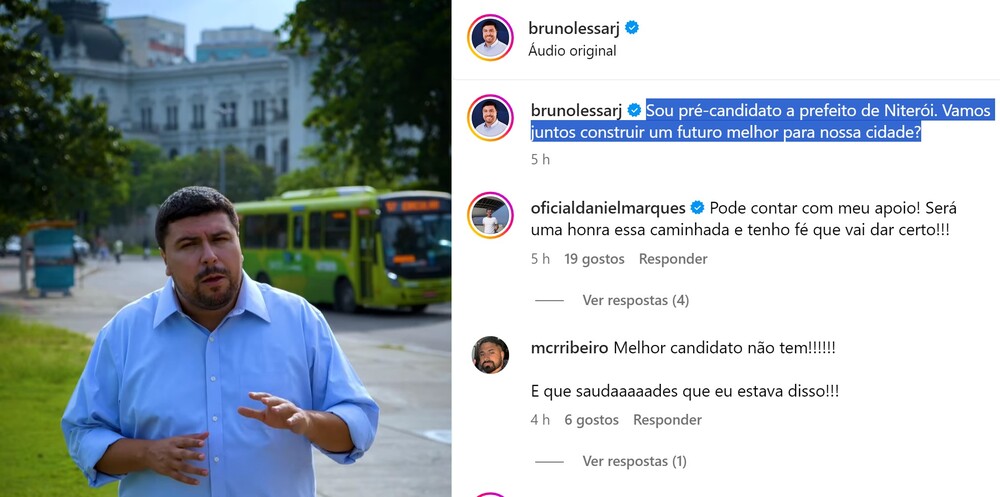Click the verified badge beside header username
This screenshot has height=497, width=1000.
tap(632, 27)
